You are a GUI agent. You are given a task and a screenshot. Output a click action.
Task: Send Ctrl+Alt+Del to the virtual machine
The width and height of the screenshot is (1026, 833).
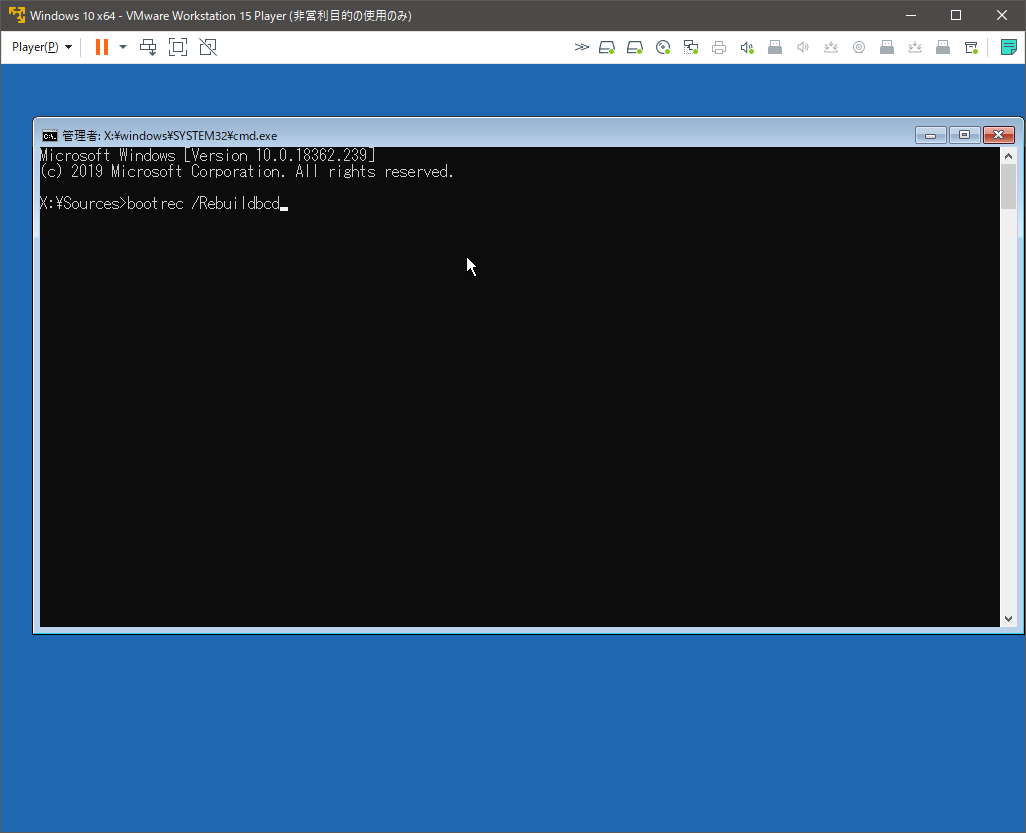[x=149, y=47]
